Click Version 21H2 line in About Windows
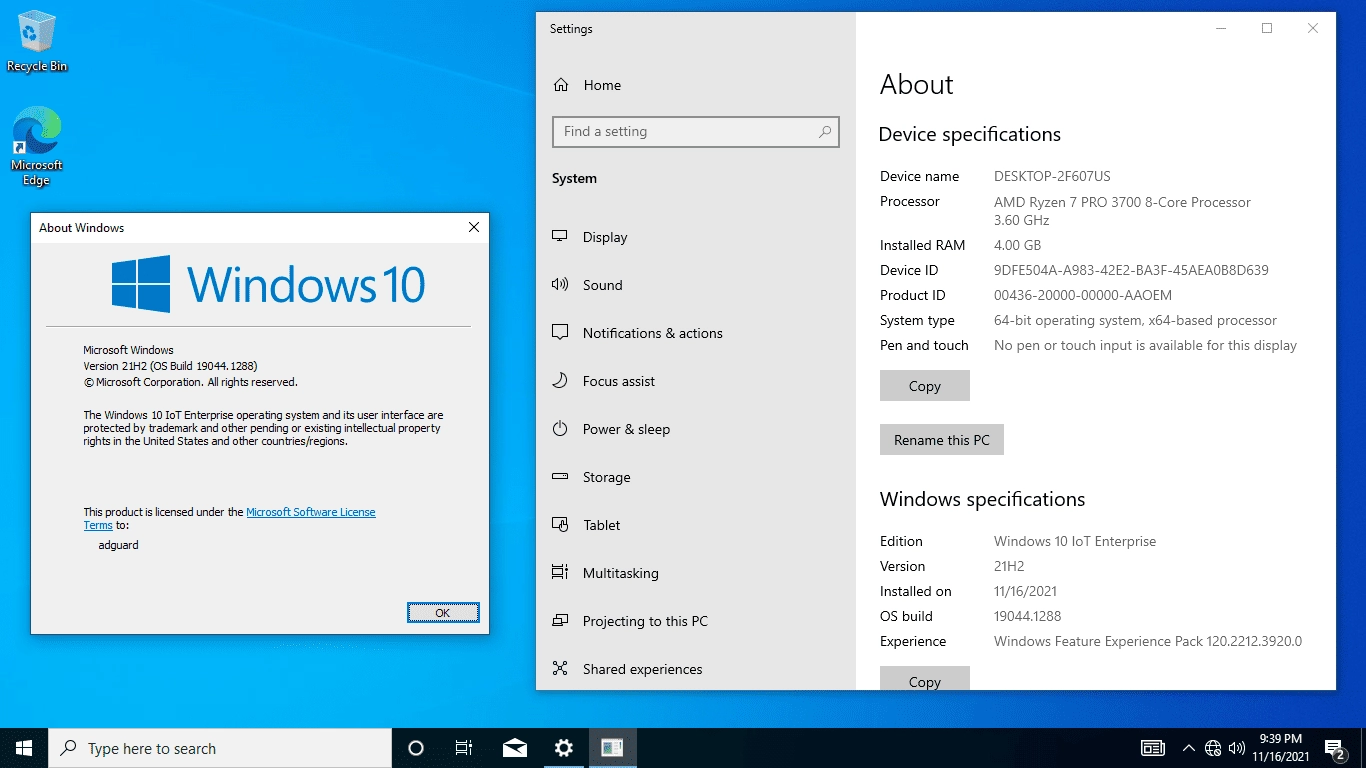1366x768 pixels. pyautogui.click(x=170, y=366)
